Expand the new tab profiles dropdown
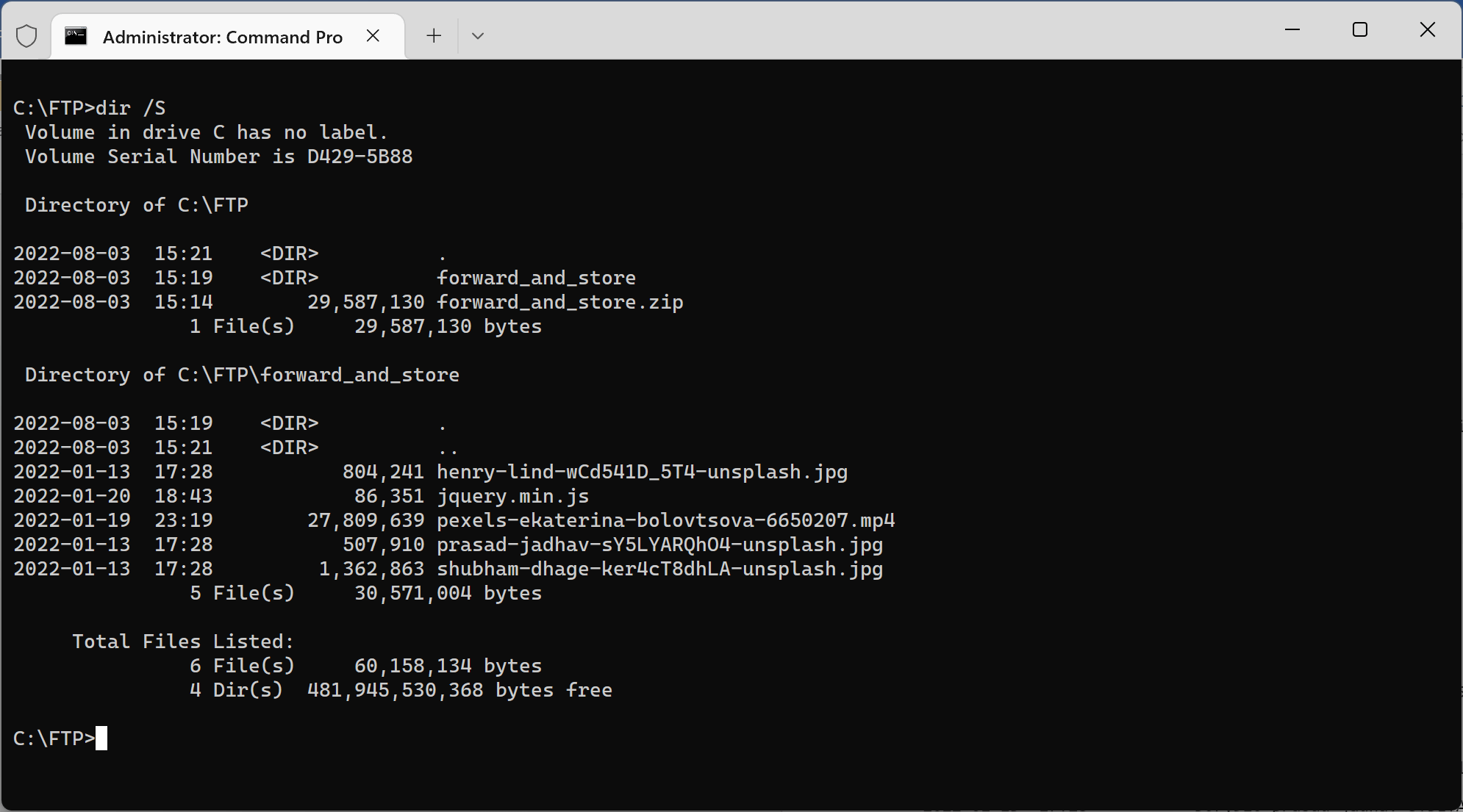Image resolution: width=1463 pixels, height=812 pixels. tap(478, 35)
